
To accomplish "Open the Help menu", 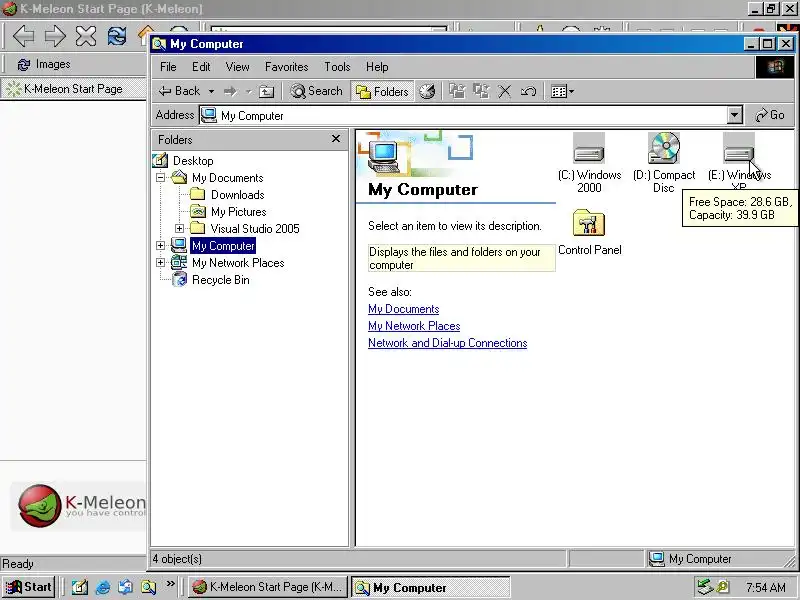I will (x=377, y=67).
